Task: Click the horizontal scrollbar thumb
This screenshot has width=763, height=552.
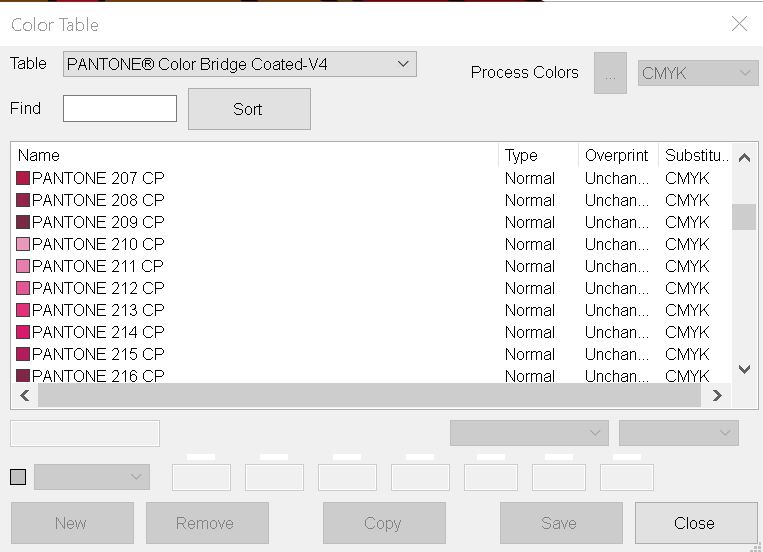Action: pos(369,395)
